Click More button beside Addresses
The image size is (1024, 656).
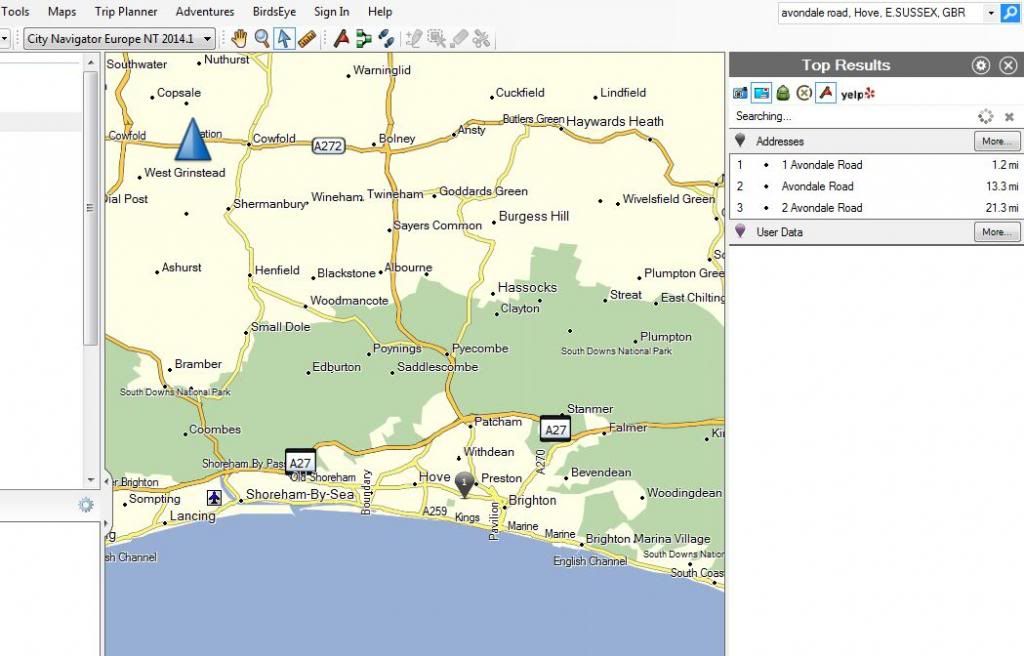[996, 142]
